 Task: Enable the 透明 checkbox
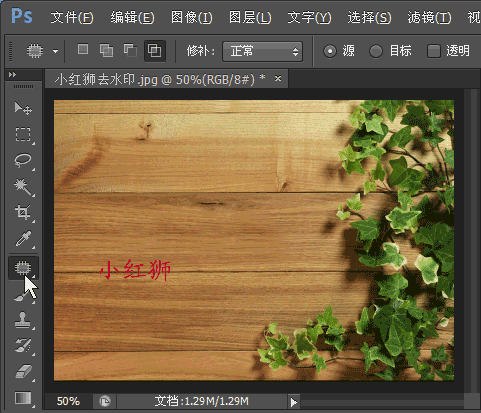434,51
